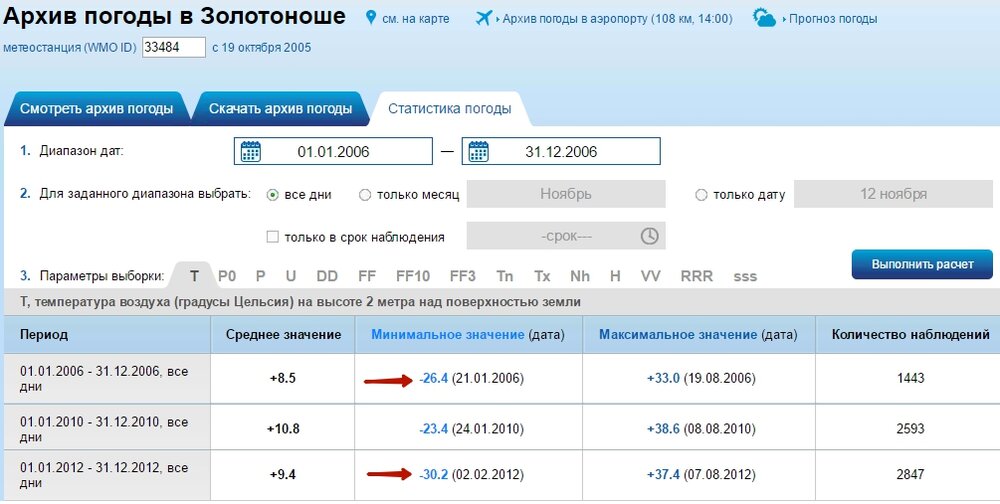This screenshot has width=1000, height=504.
Task: Open the 'Прогноз погоды' link
Action: [833, 19]
